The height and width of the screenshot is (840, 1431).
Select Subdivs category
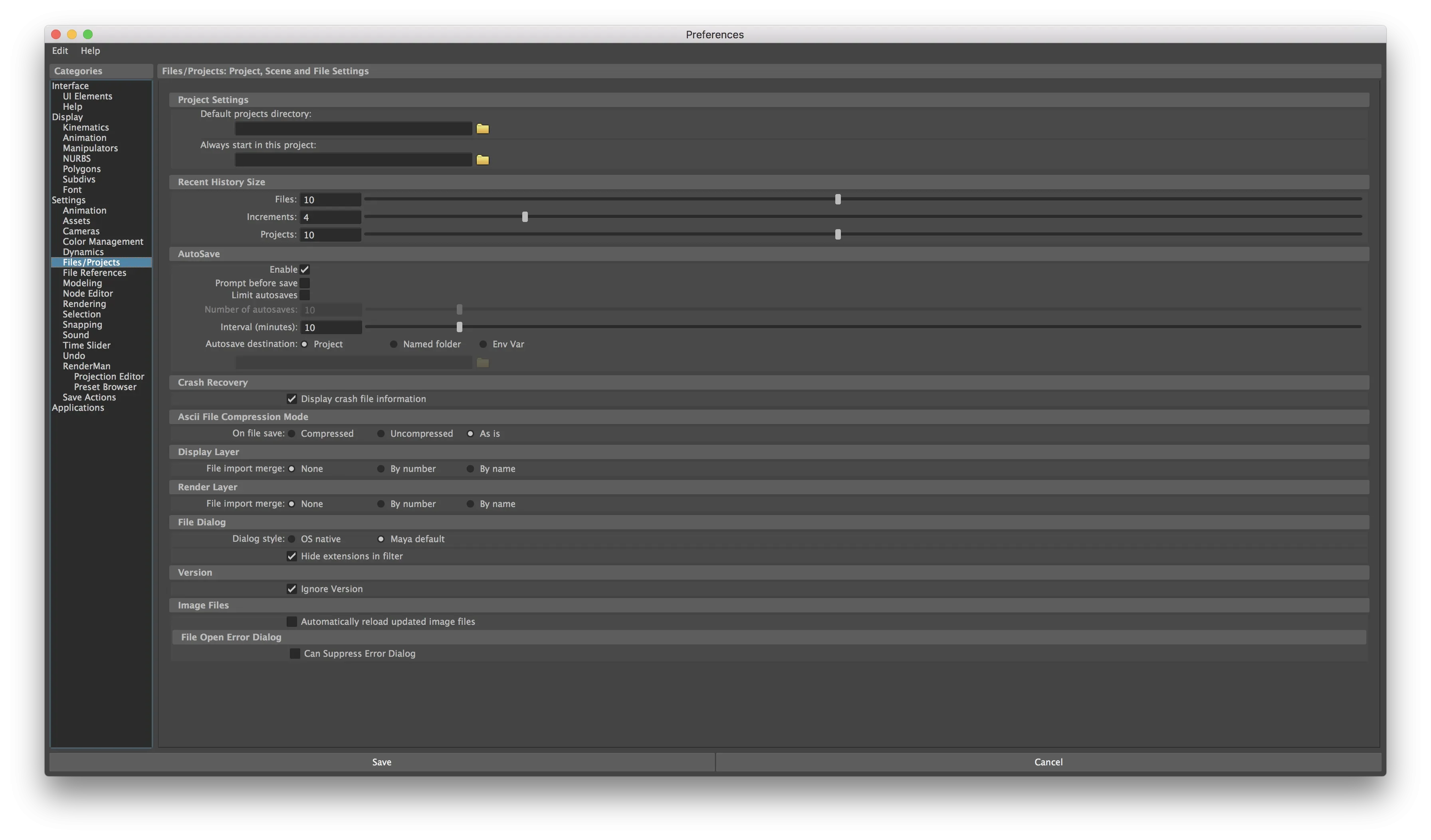(x=79, y=180)
